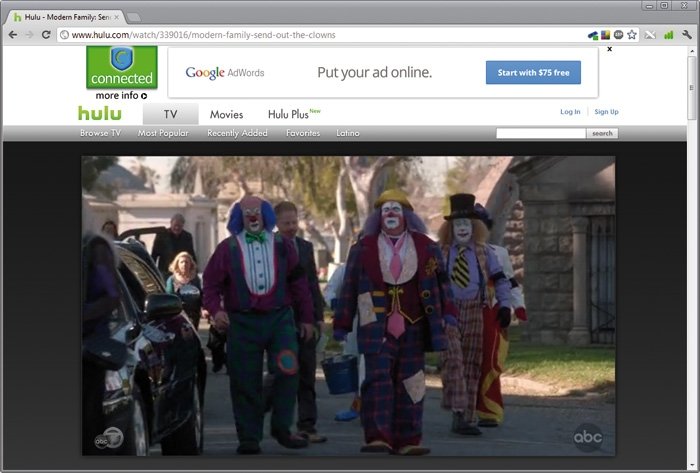Click the Sign Up link

(606, 112)
